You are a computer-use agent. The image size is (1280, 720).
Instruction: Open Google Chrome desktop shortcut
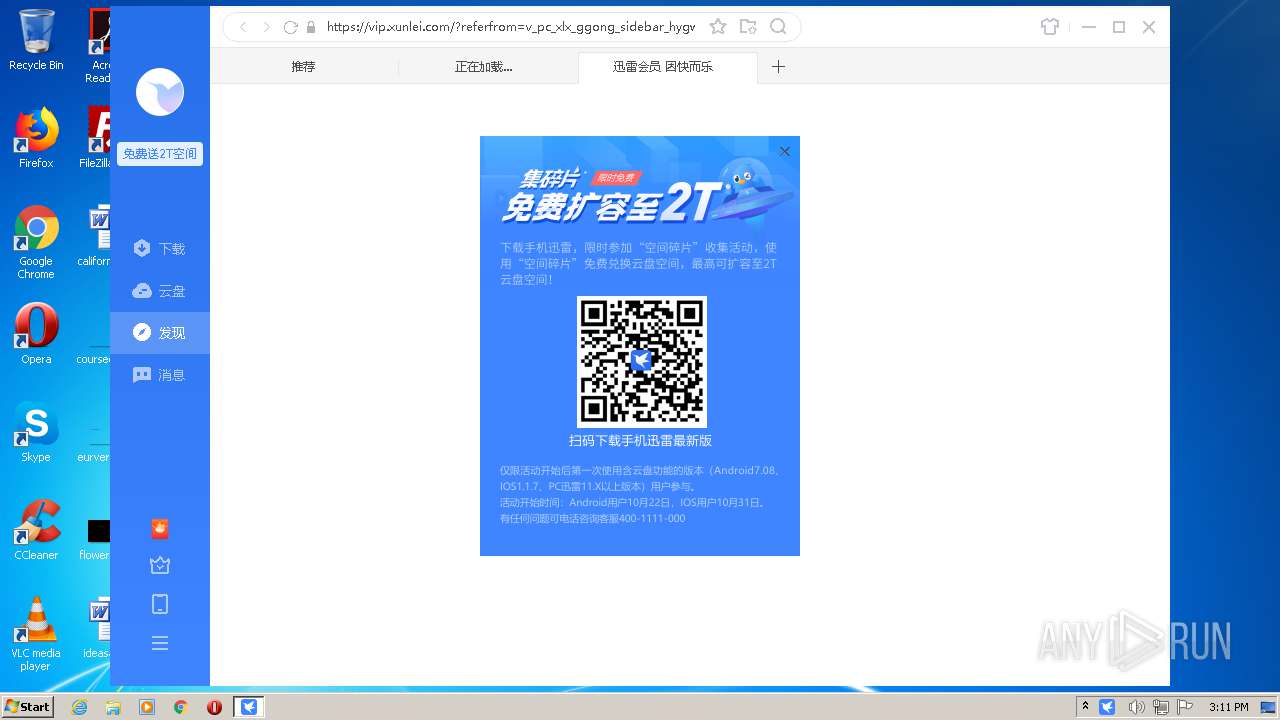click(36, 242)
